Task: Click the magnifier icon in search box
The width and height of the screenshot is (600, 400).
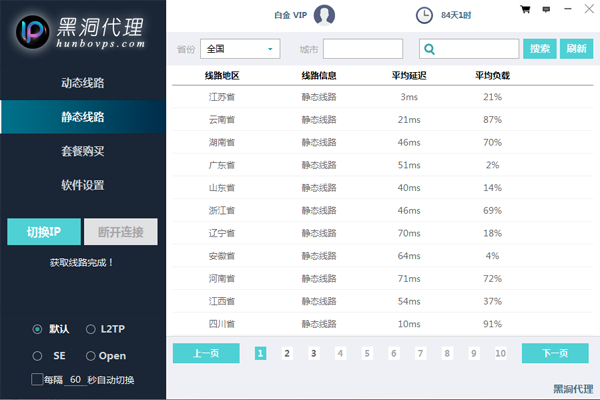Action: coord(429,49)
